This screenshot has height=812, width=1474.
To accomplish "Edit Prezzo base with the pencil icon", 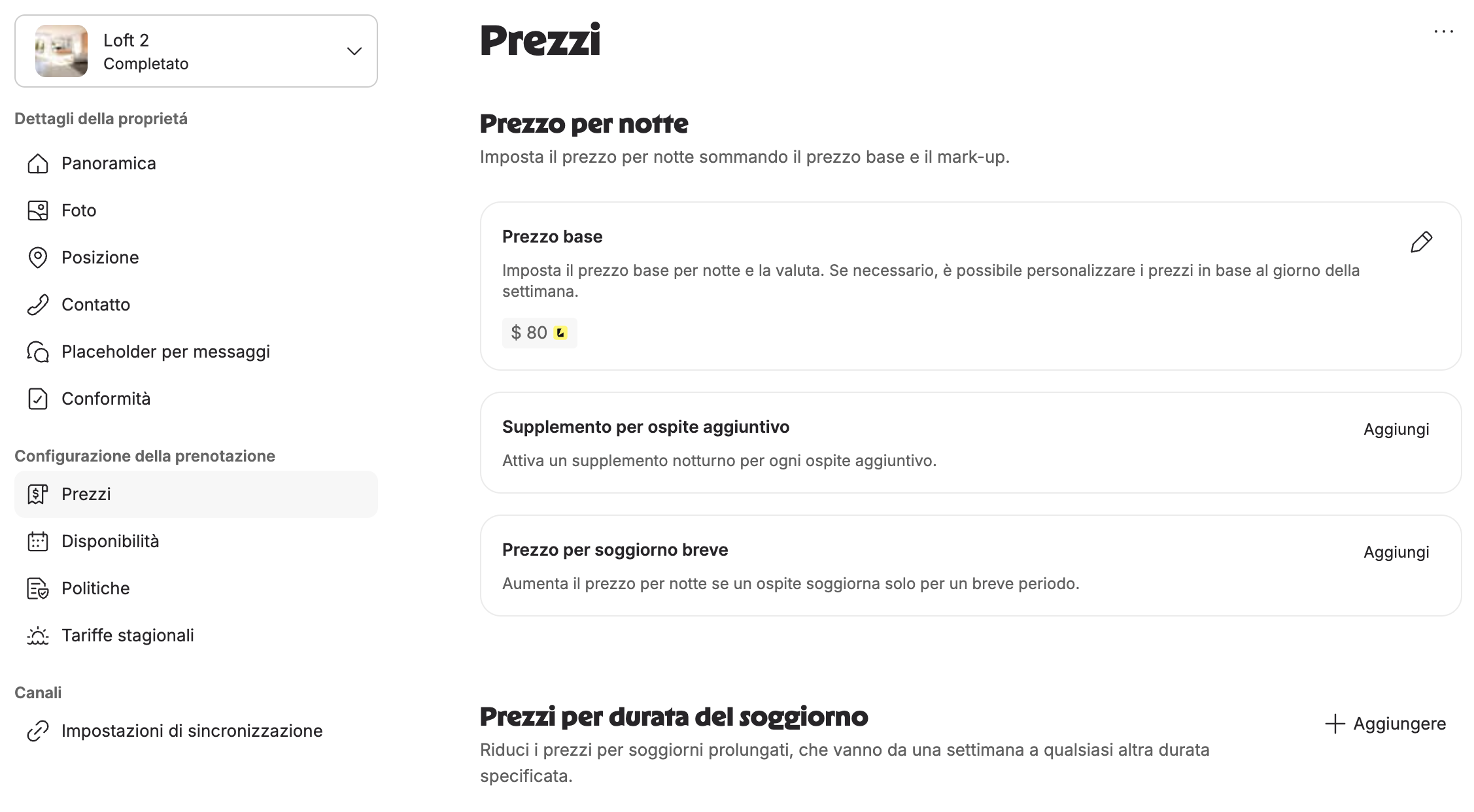I will [x=1421, y=242].
